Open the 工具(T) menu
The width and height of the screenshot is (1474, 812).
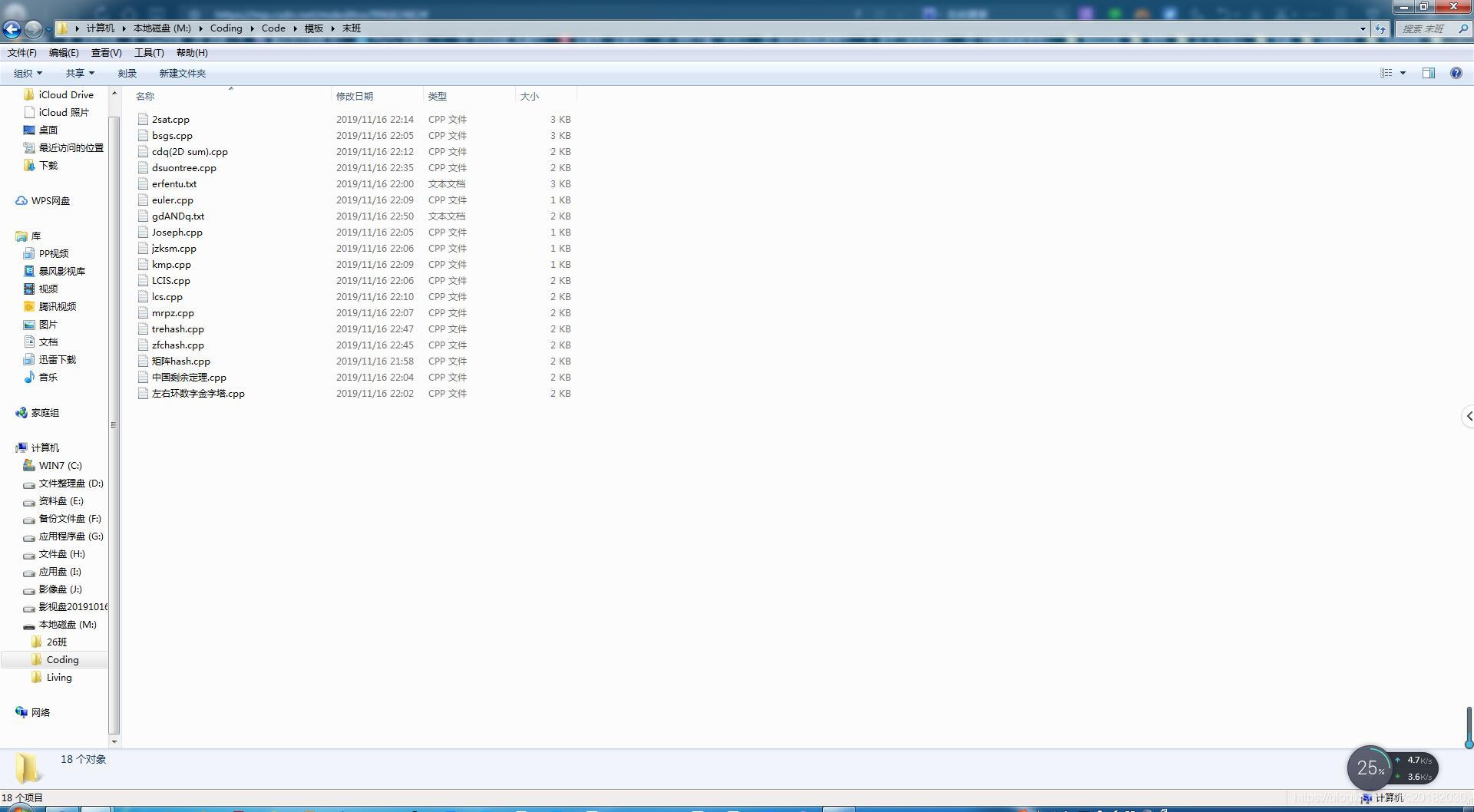tap(149, 52)
